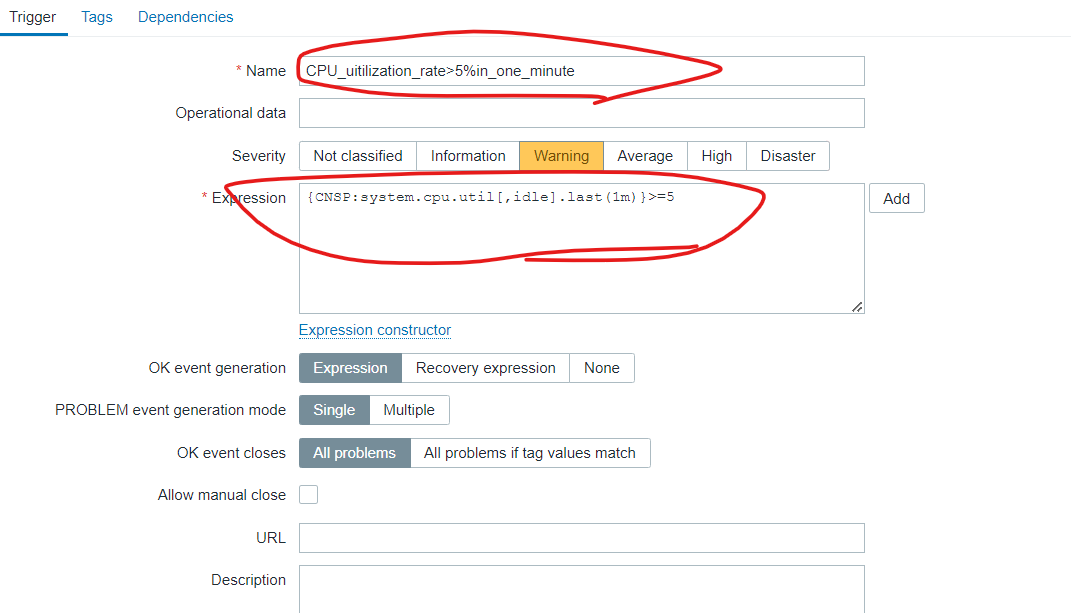Open the Dependencies tab

(x=186, y=17)
